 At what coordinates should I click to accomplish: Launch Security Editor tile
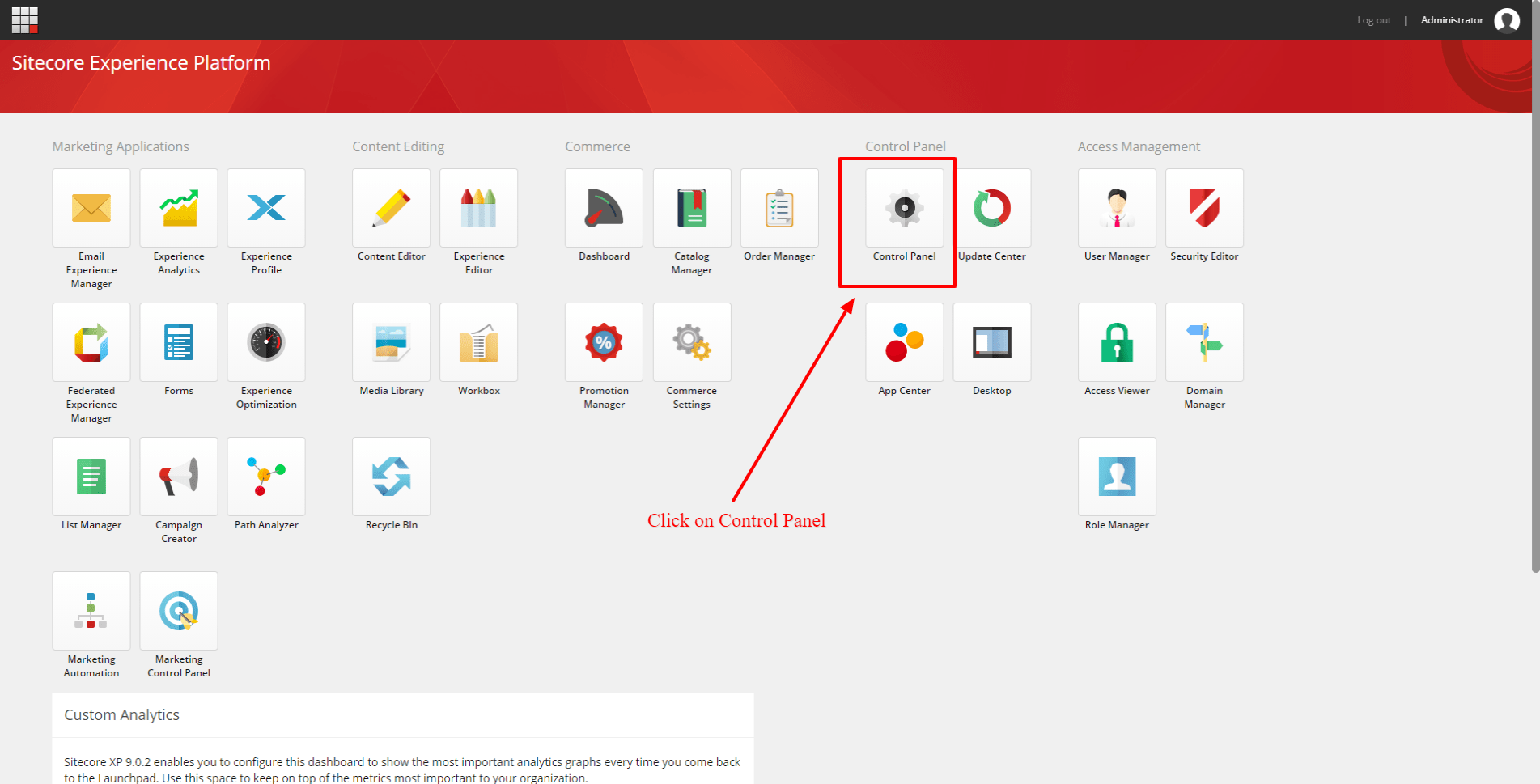click(1205, 208)
